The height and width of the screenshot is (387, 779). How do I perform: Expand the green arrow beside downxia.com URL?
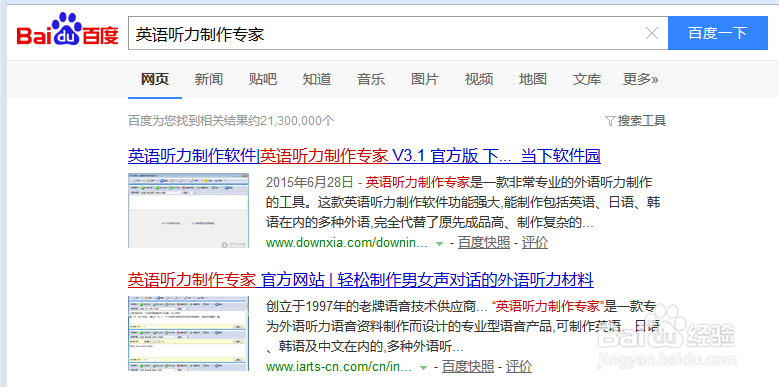[439, 244]
